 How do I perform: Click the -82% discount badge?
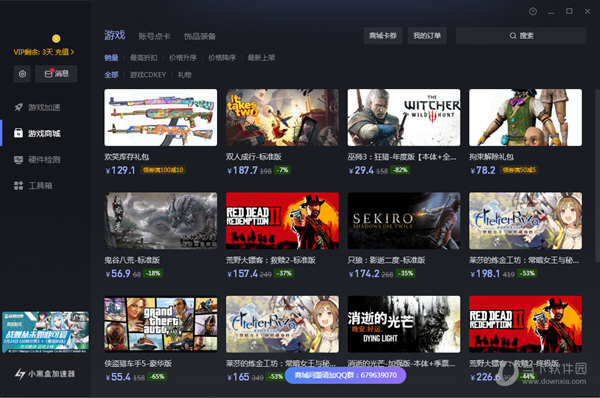point(400,170)
